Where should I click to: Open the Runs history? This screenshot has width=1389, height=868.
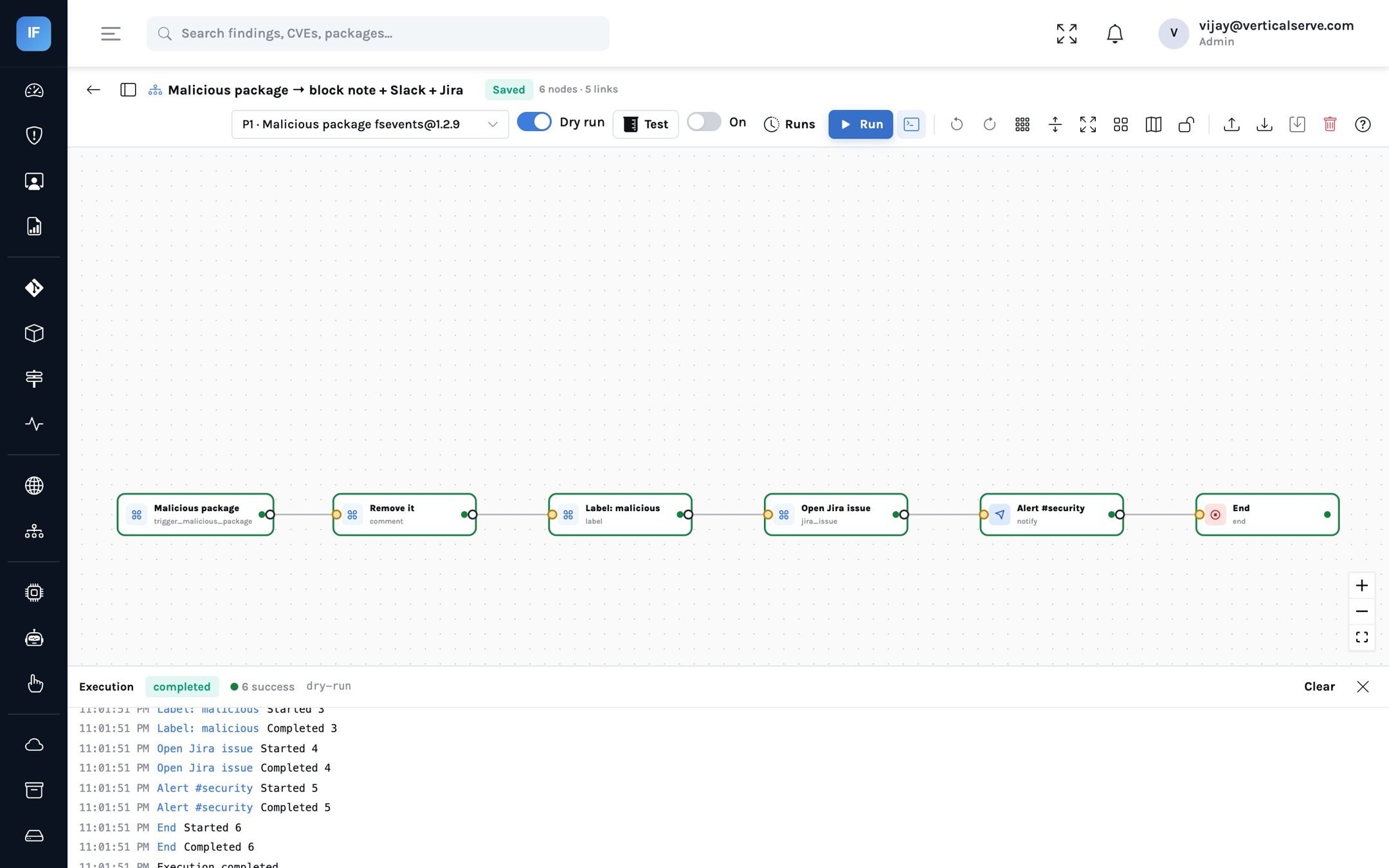[x=789, y=124]
